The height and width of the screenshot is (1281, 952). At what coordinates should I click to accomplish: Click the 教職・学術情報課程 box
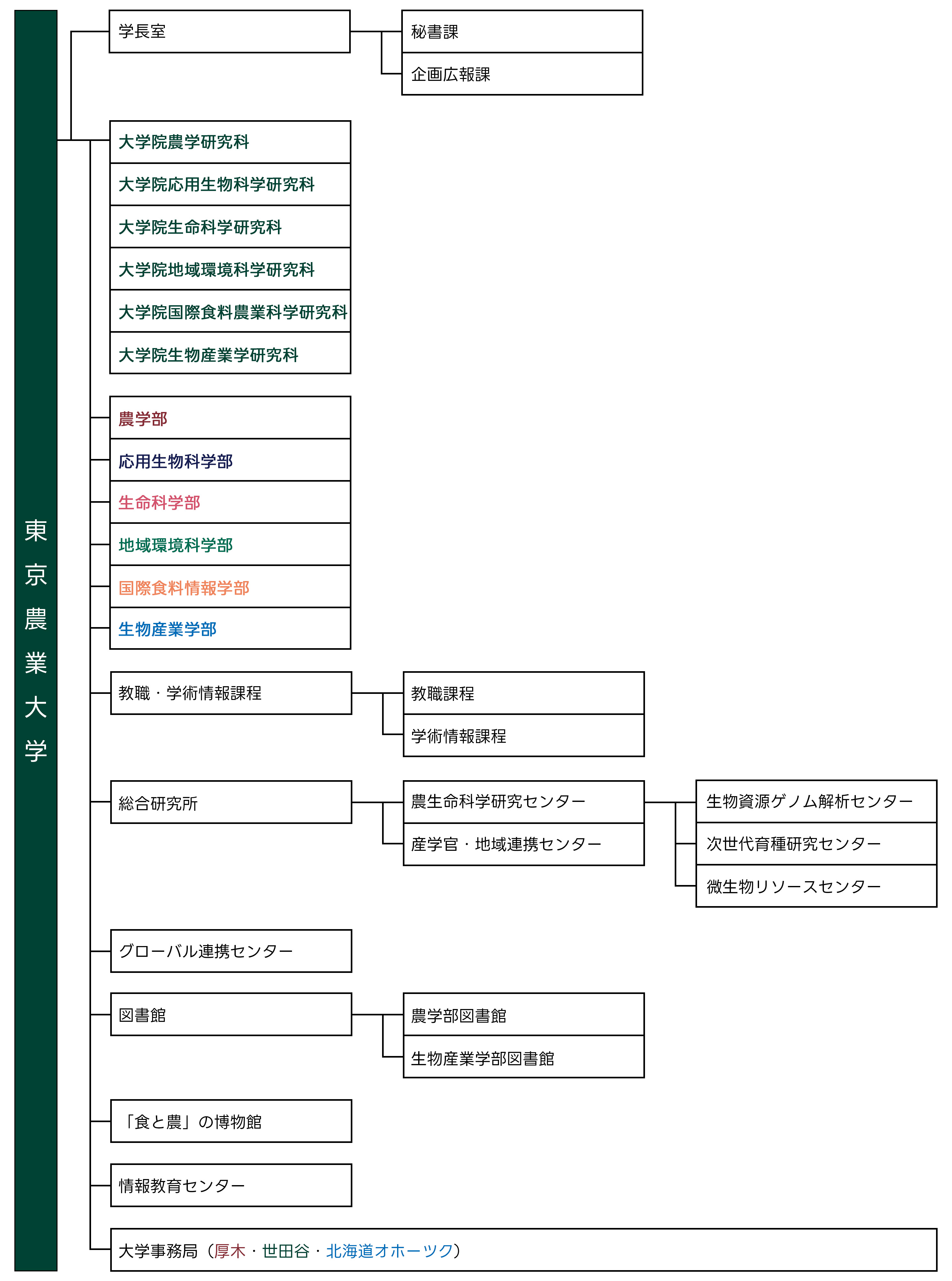tap(231, 693)
